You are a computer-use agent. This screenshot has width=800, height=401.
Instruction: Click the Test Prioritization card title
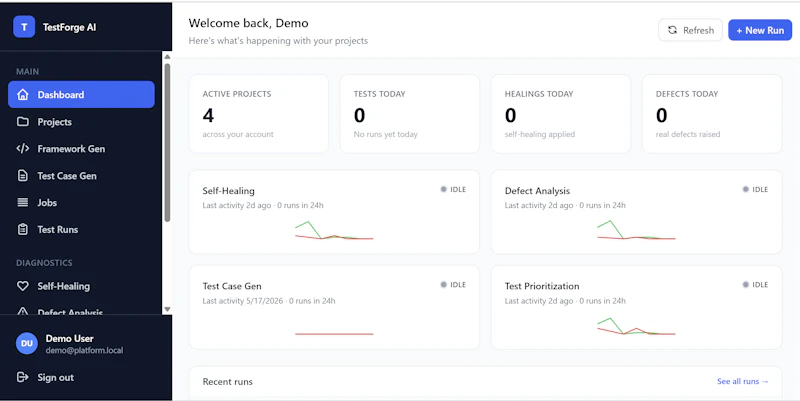(542, 286)
